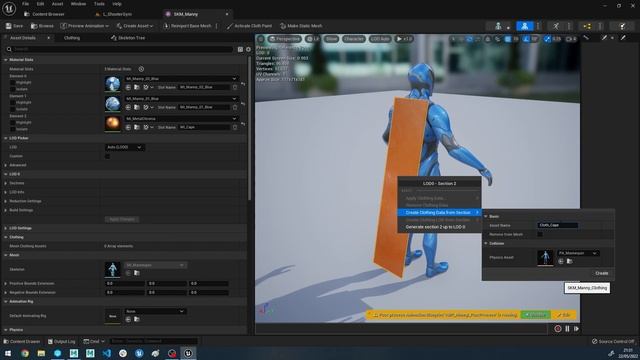Open the Help menu
Viewport: 640px width, 360px height.
[117, 4]
